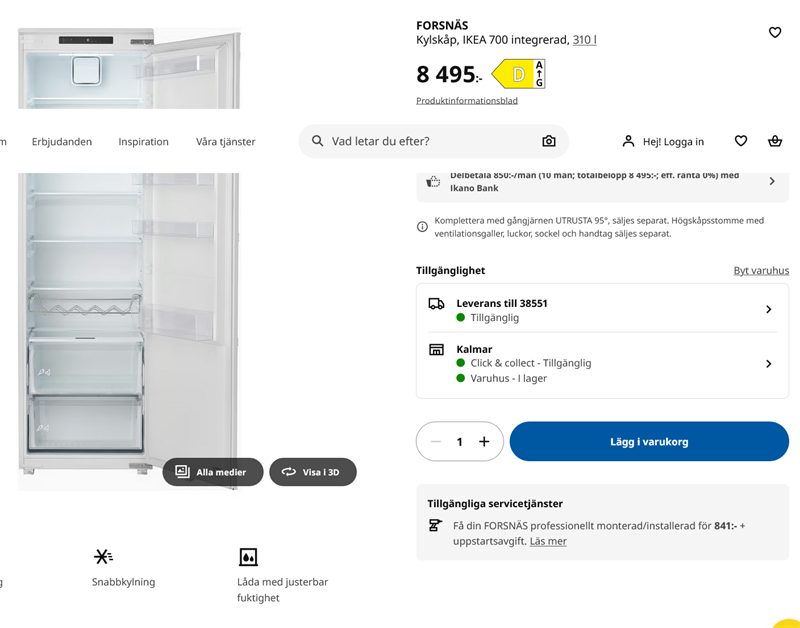The height and width of the screenshot is (628, 800).
Task: Decrease quantity with the minus button
Action: 435,441
